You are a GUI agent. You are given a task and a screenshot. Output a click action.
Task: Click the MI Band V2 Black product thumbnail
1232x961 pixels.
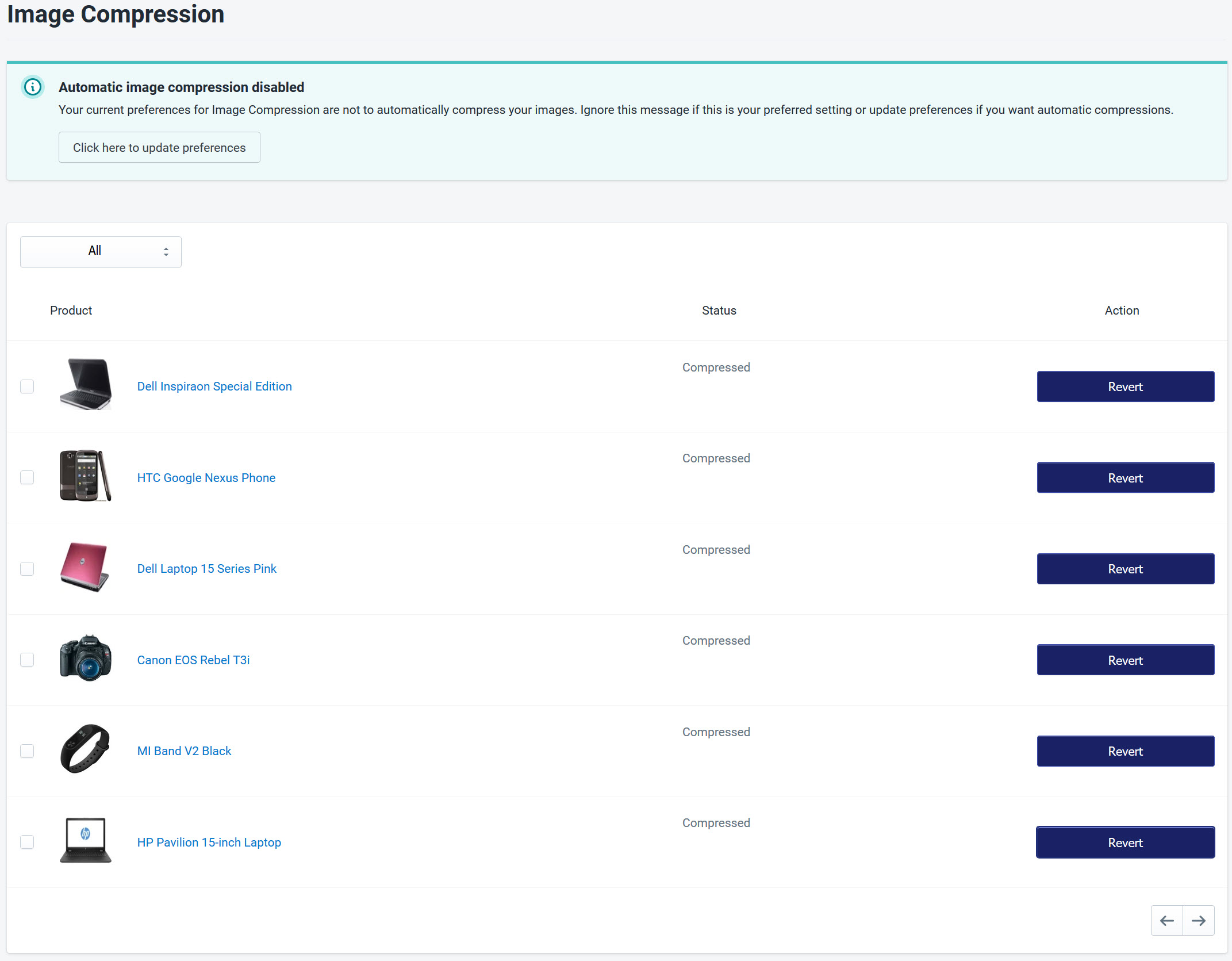(x=85, y=749)
